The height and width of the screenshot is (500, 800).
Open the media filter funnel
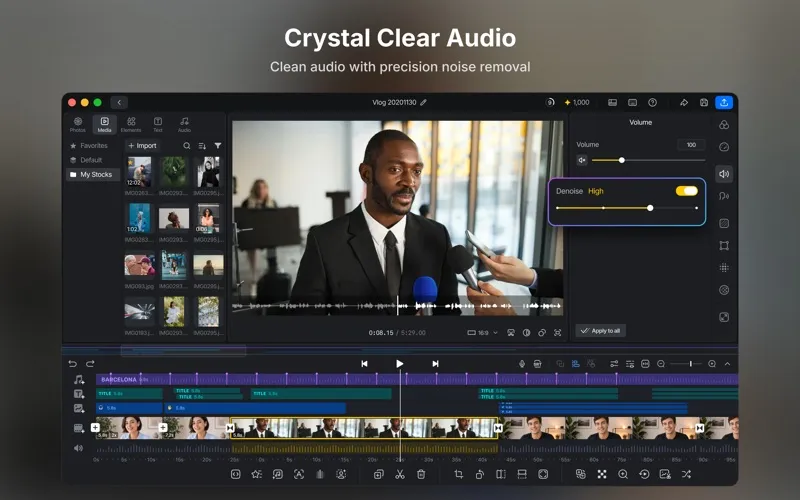click(218, 146)
